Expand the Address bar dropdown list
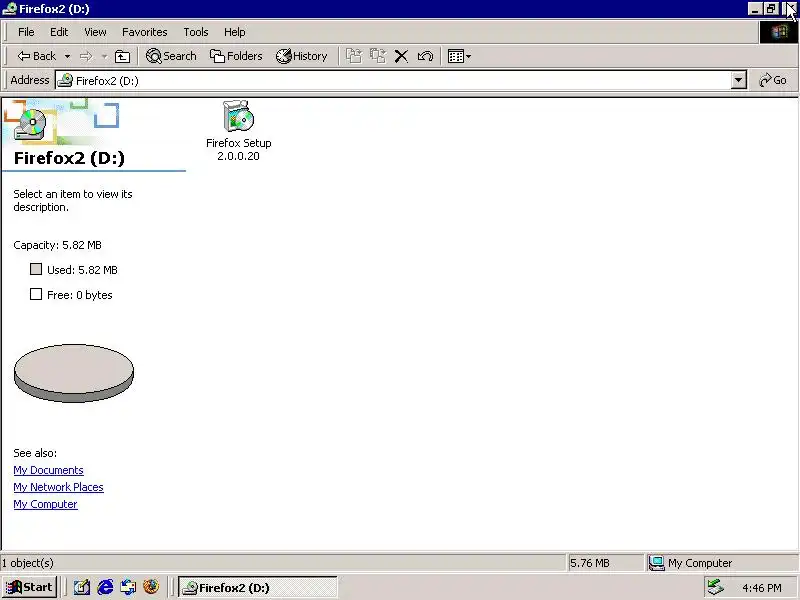This screenshot has width=800, height=600. [738, 80]
